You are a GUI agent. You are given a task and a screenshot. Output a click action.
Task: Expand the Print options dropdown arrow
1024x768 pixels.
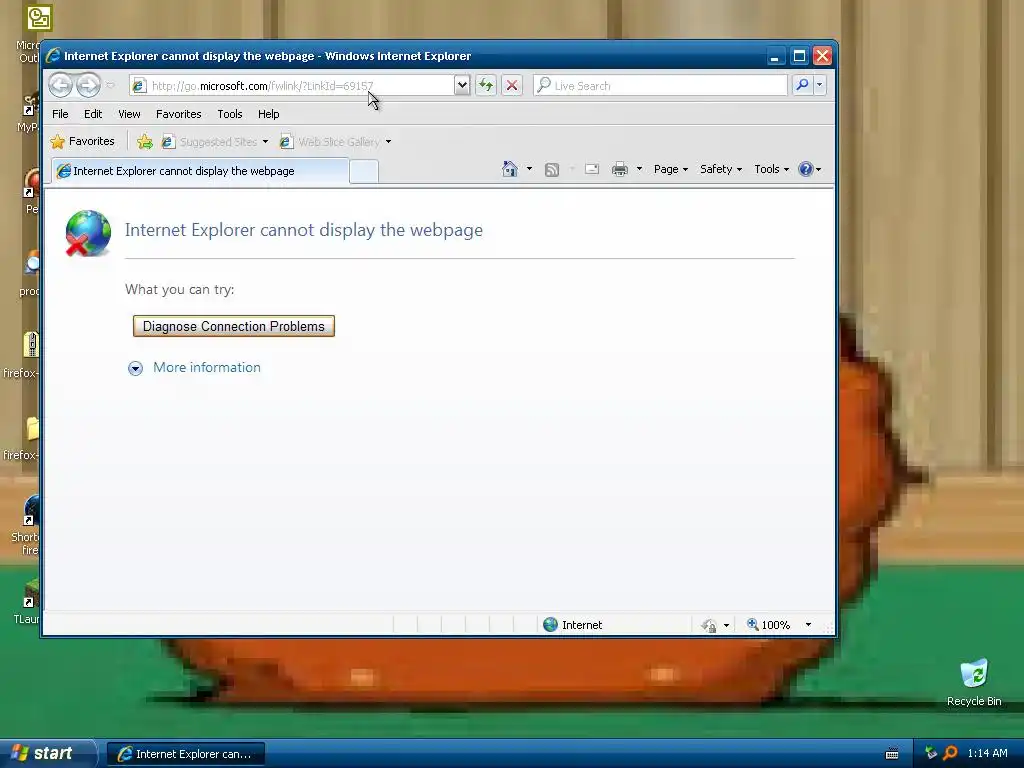[639, 169]
